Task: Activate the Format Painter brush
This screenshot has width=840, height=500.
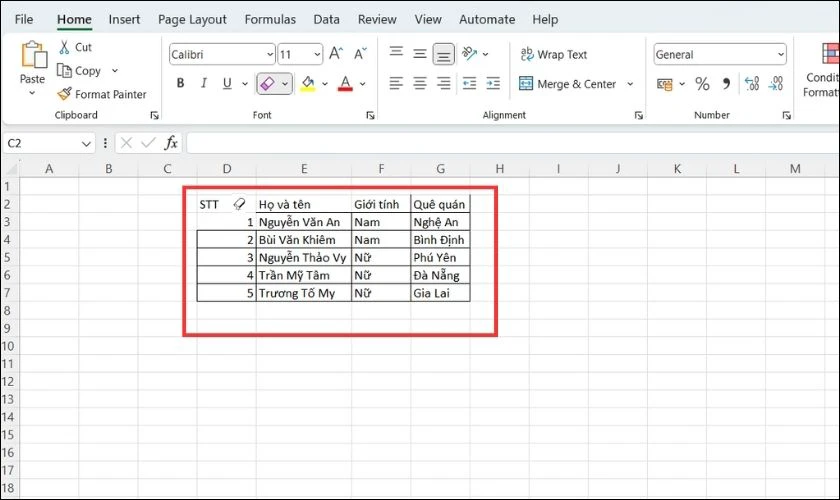Action: point(64,94)
